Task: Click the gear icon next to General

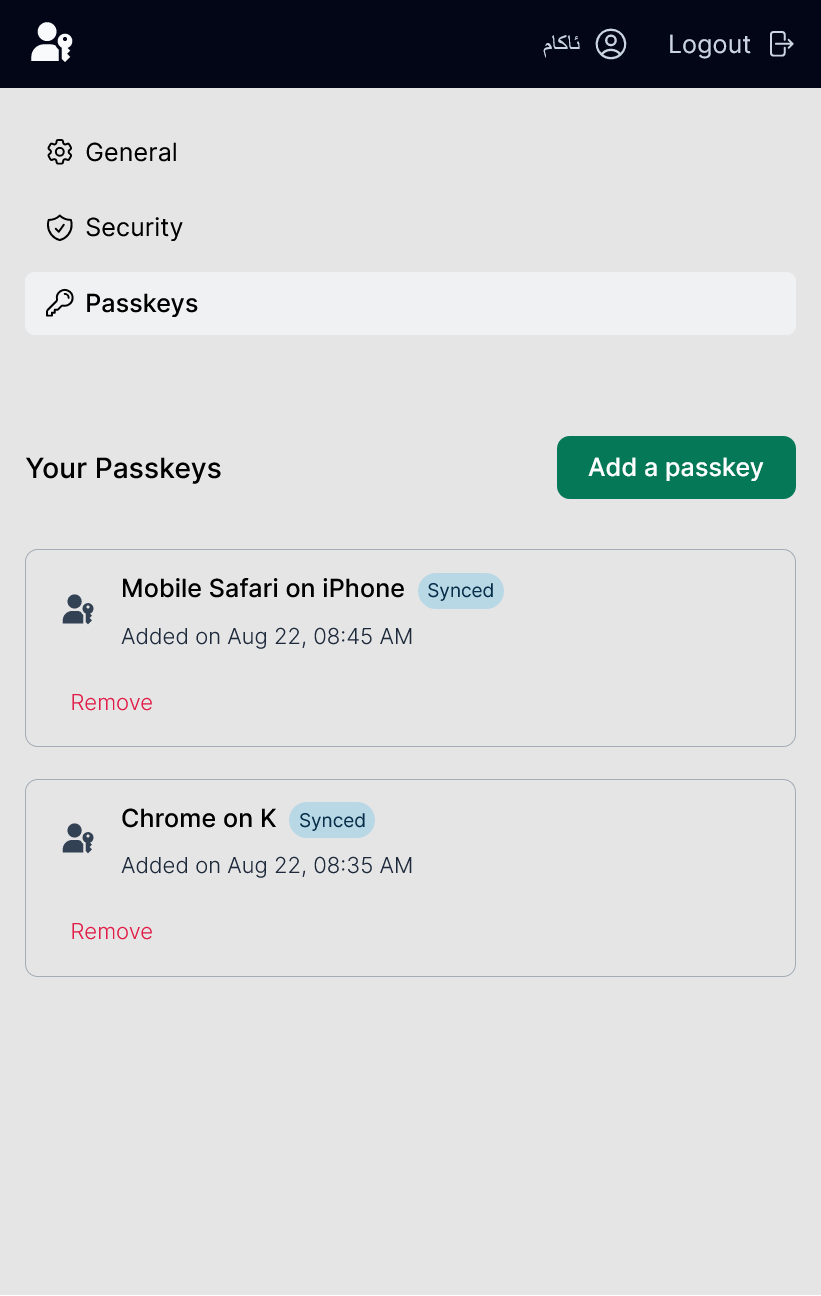Action: click(60, 152)
